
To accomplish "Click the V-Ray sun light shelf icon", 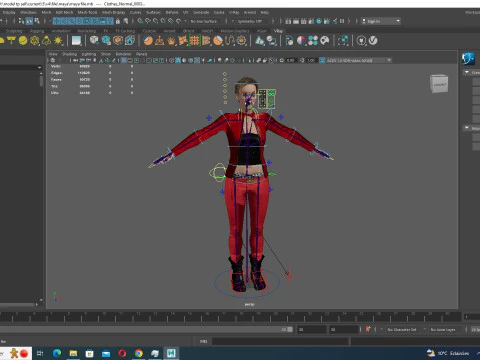I will 58,41.
